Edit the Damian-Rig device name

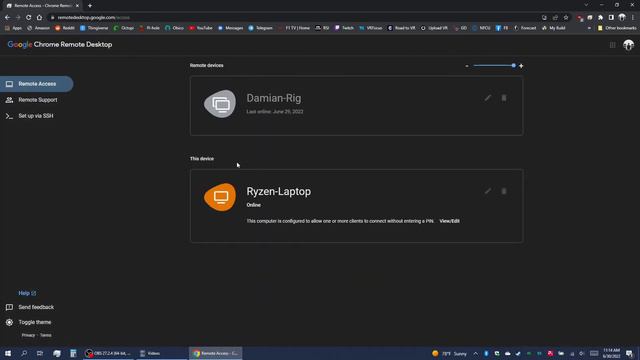(x=488, y=98)
